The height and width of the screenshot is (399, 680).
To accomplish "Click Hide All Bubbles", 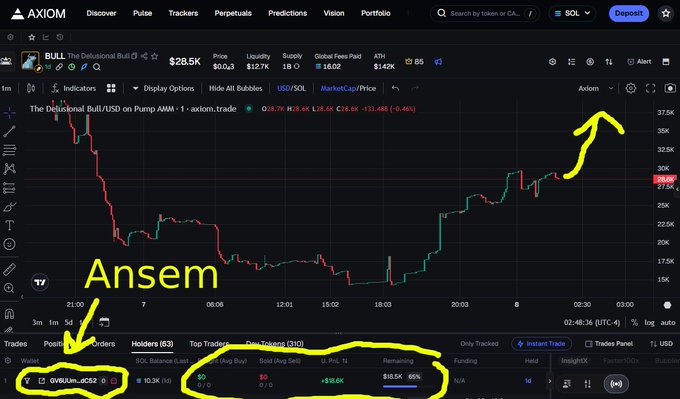I will (235, 88).
